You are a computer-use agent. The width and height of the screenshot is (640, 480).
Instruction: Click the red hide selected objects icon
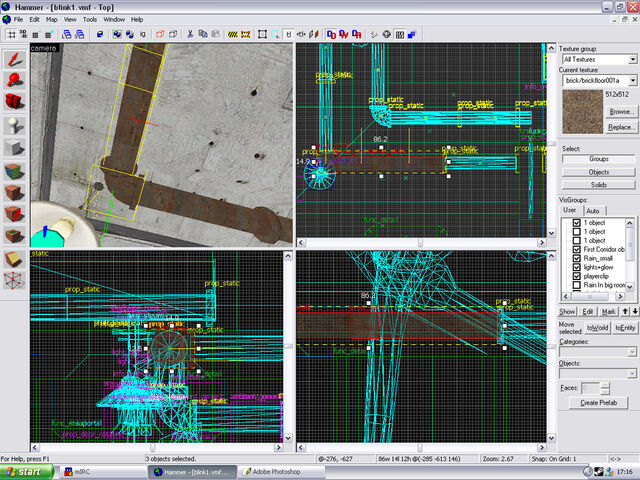[x=160, y=35]
